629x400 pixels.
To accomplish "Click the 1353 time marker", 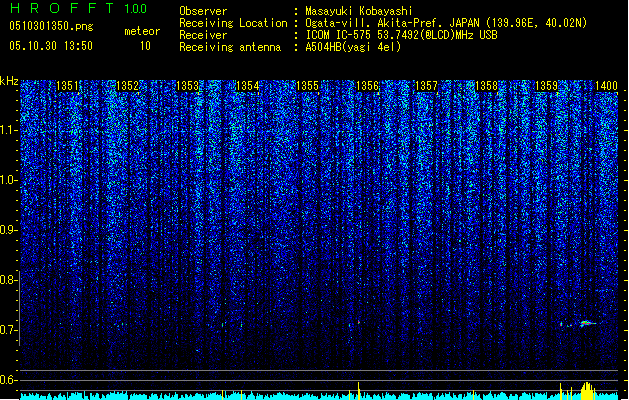I will pyautogui.click(x=187, y=86).
